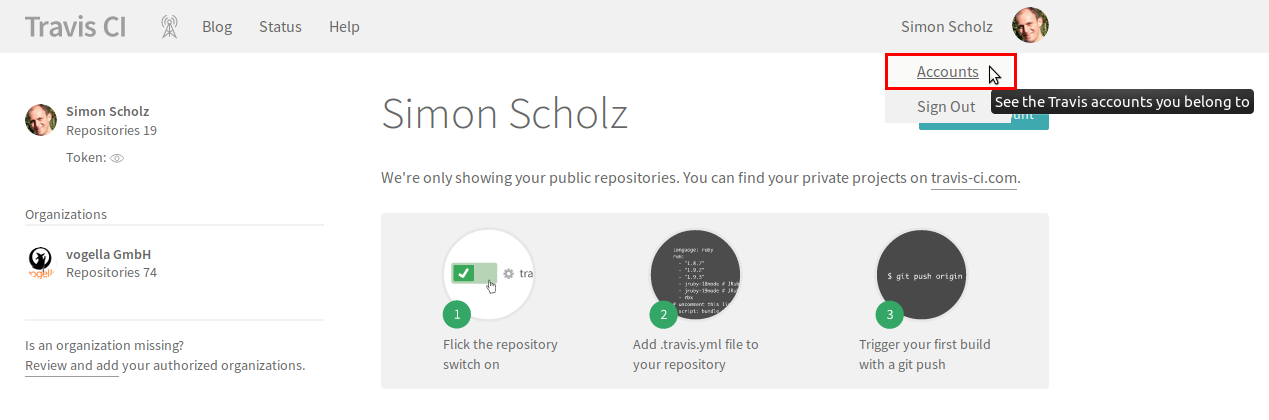Viewport: 1269px width, 420px height.
Task: Open the Help link in header
Action: [344, 27]
